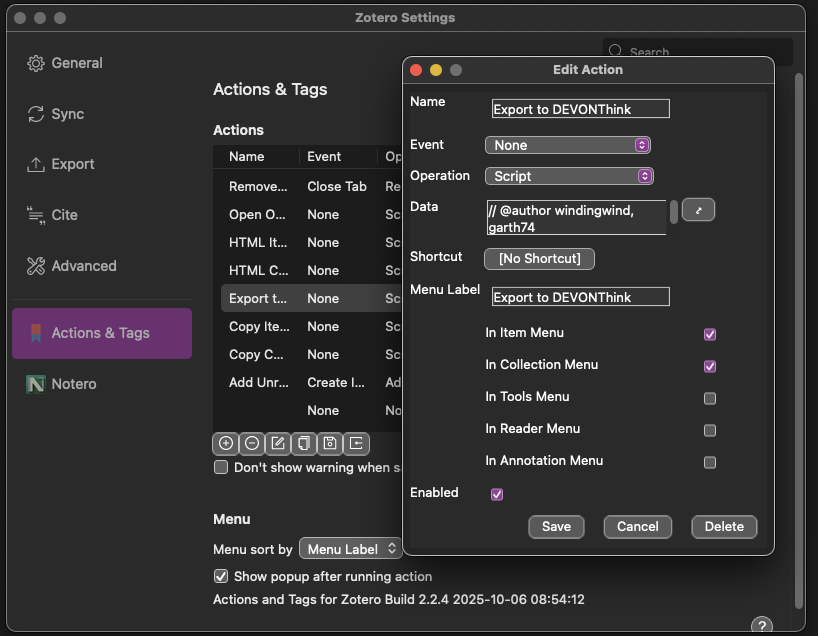The width and height of the screenshot is (818, 636).
Task: Click the save actions disk icon
Action: point(330,443)
